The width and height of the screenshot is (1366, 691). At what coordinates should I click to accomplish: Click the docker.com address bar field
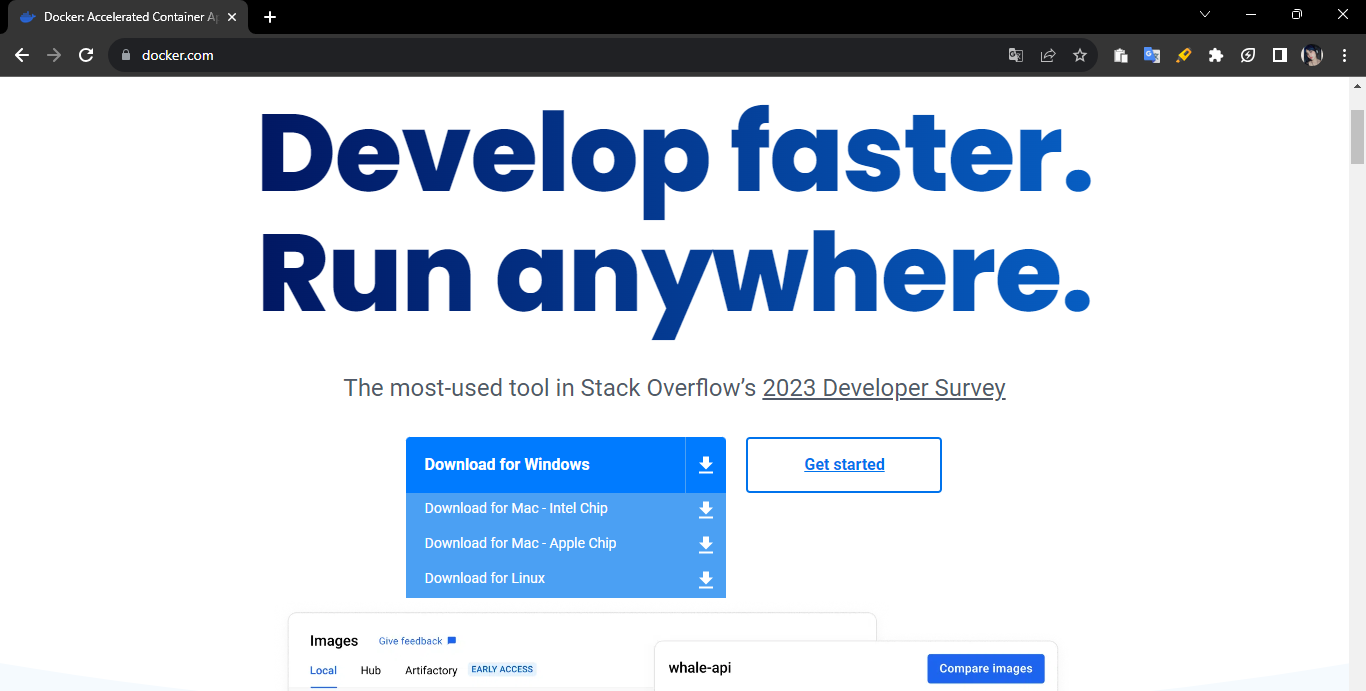pyautogui.click(x=560, y=55)
